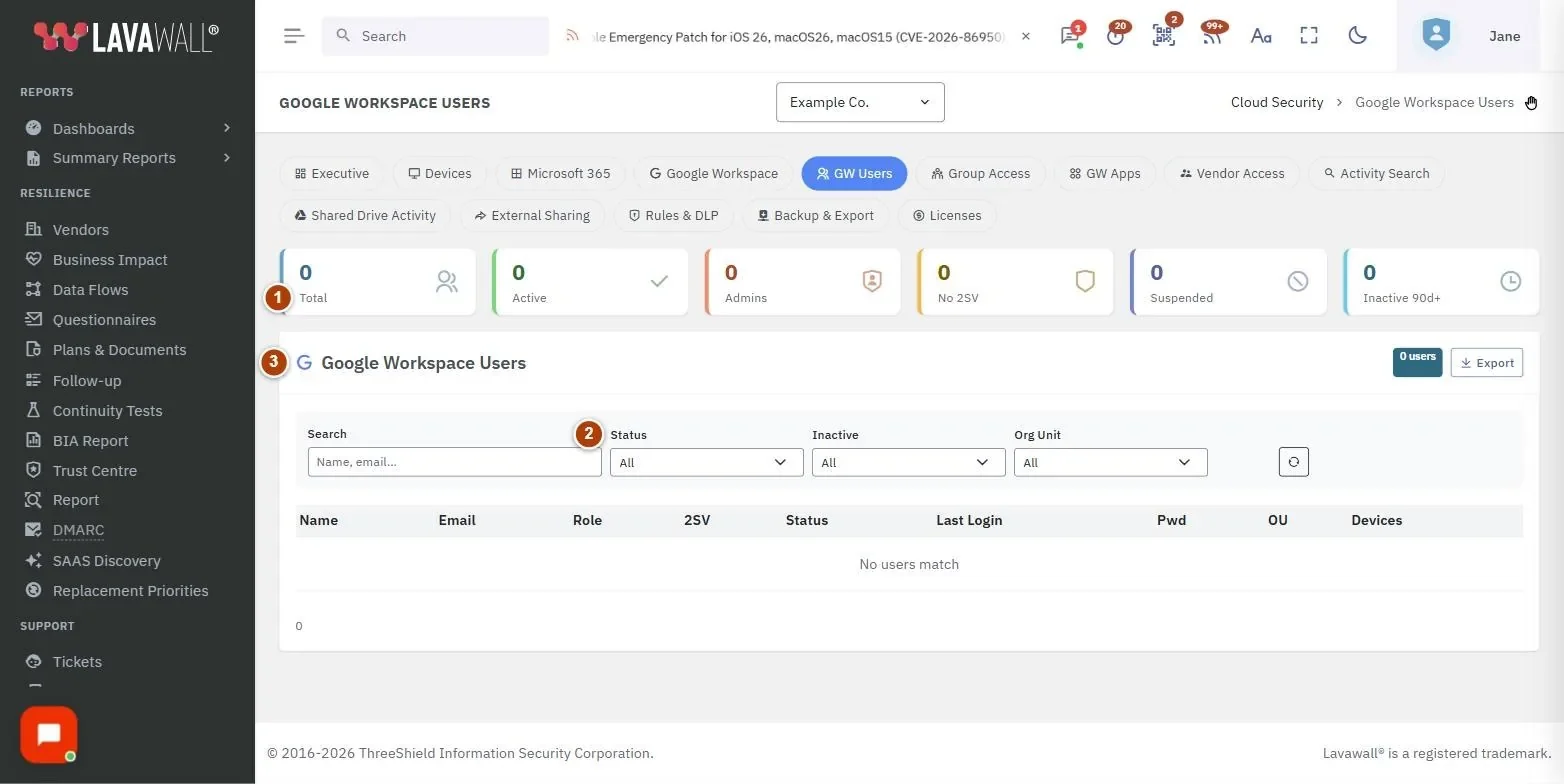Switch to the Shared Drive Activity tab
Viewport: 1564px width, 784px height.
click(365, 215)
